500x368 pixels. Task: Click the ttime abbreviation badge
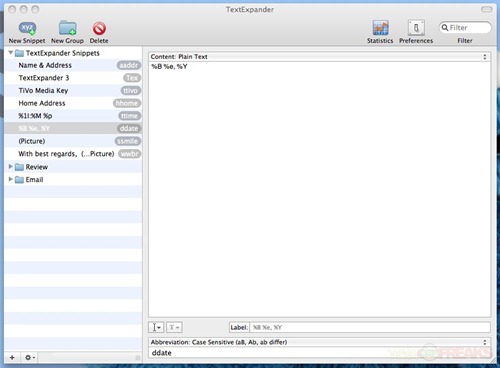tap(130, 116)
